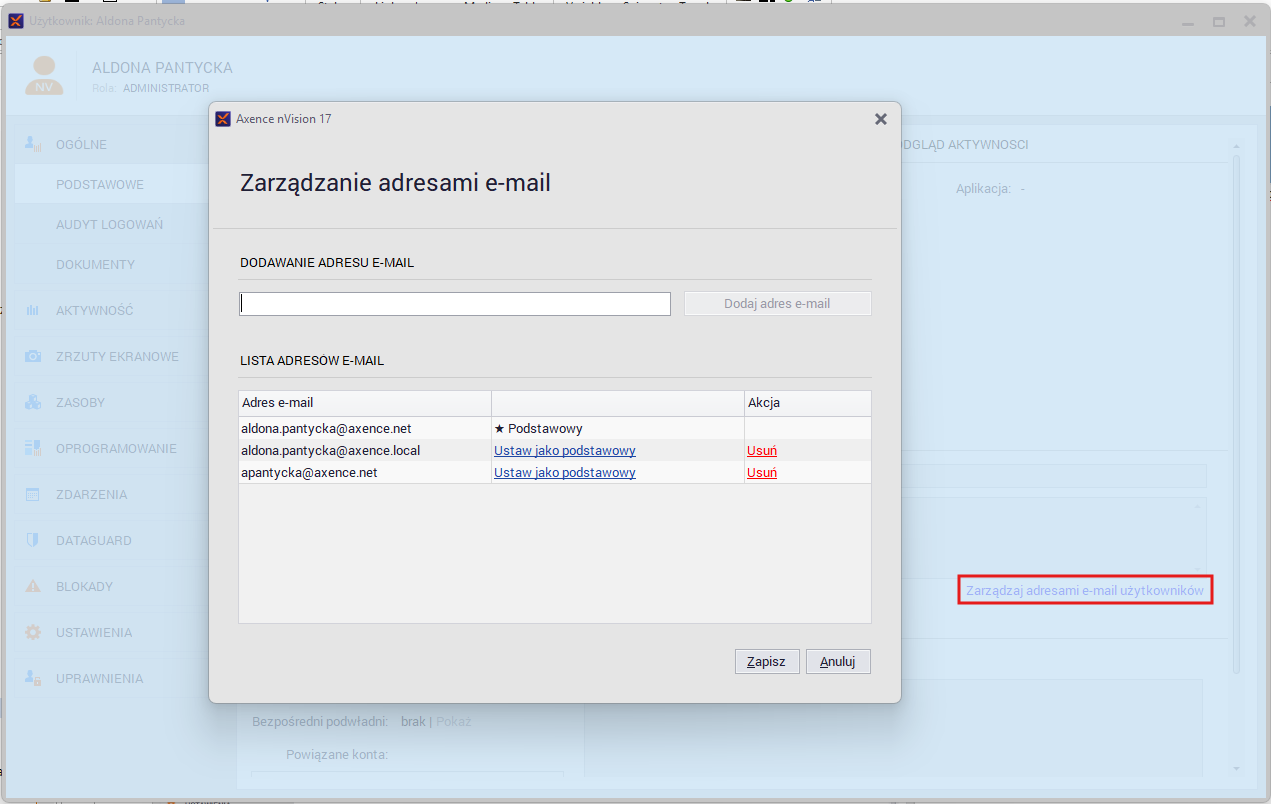
Task: Select the aldona.pantycka@axence.net row
Action: point(555,429)
